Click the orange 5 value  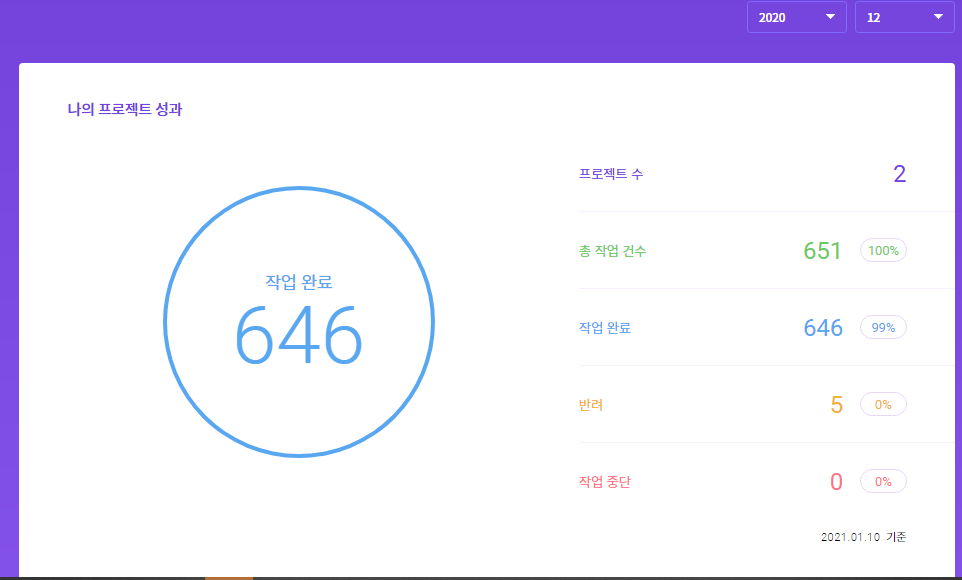837,405
